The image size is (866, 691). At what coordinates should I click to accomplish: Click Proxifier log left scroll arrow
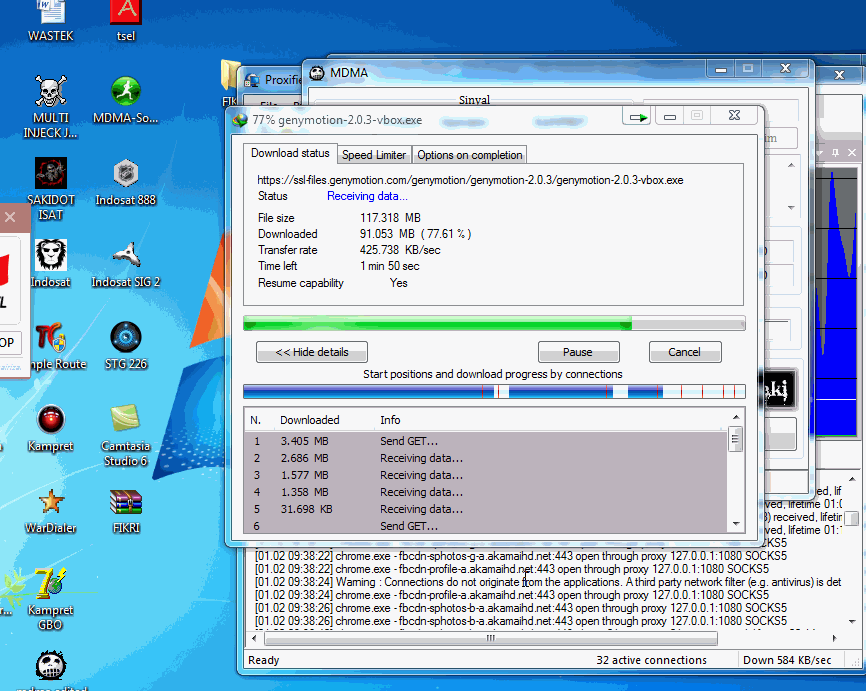pyautogui.click(x=254, y=639)
